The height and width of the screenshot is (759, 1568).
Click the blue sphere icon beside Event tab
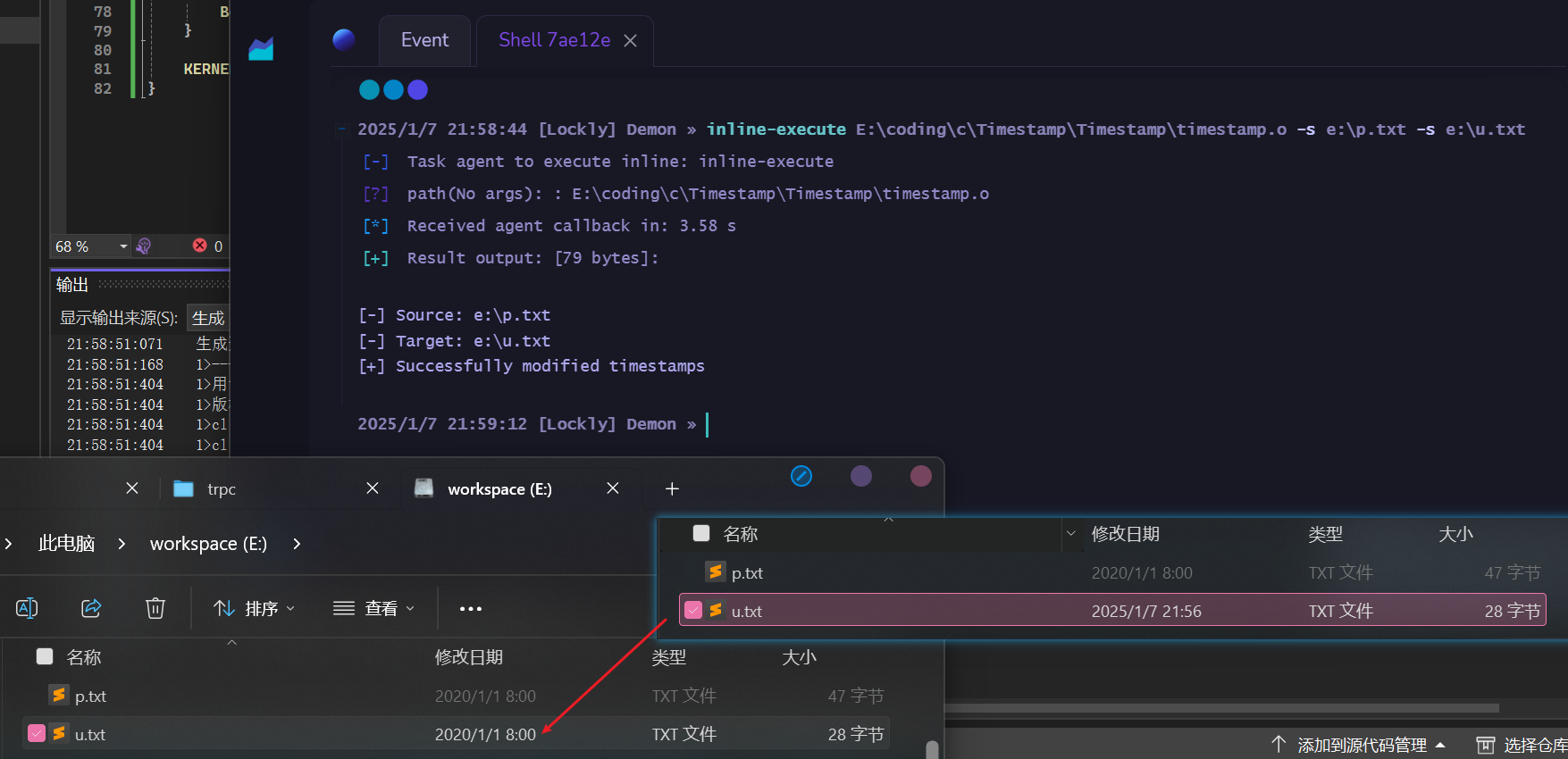click(x=344, y=39)
